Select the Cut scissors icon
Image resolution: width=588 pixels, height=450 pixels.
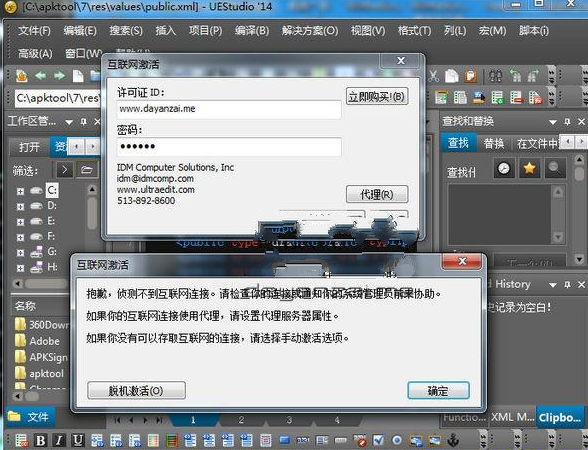434,76
